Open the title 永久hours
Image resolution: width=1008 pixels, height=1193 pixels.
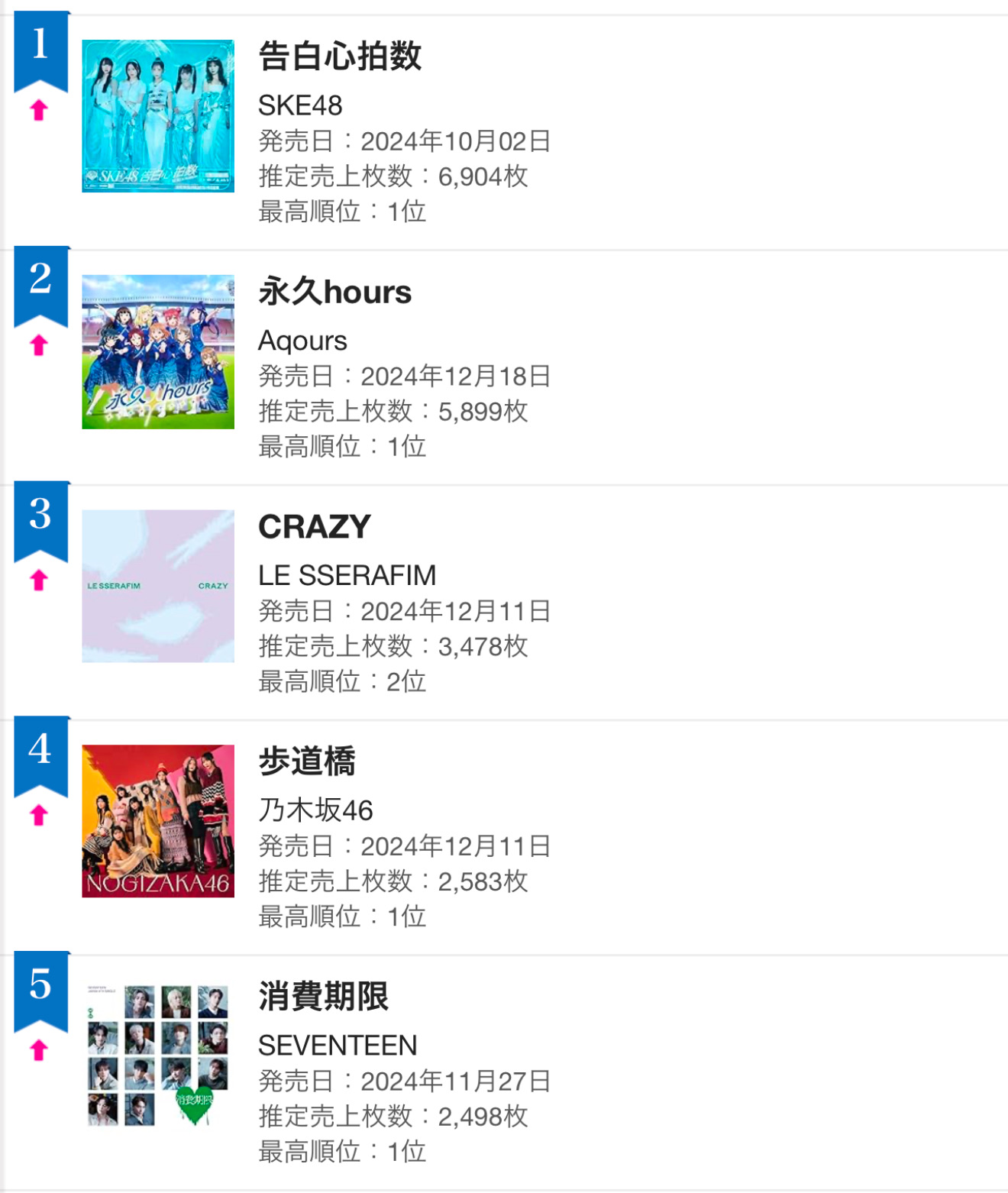point(335,292)
